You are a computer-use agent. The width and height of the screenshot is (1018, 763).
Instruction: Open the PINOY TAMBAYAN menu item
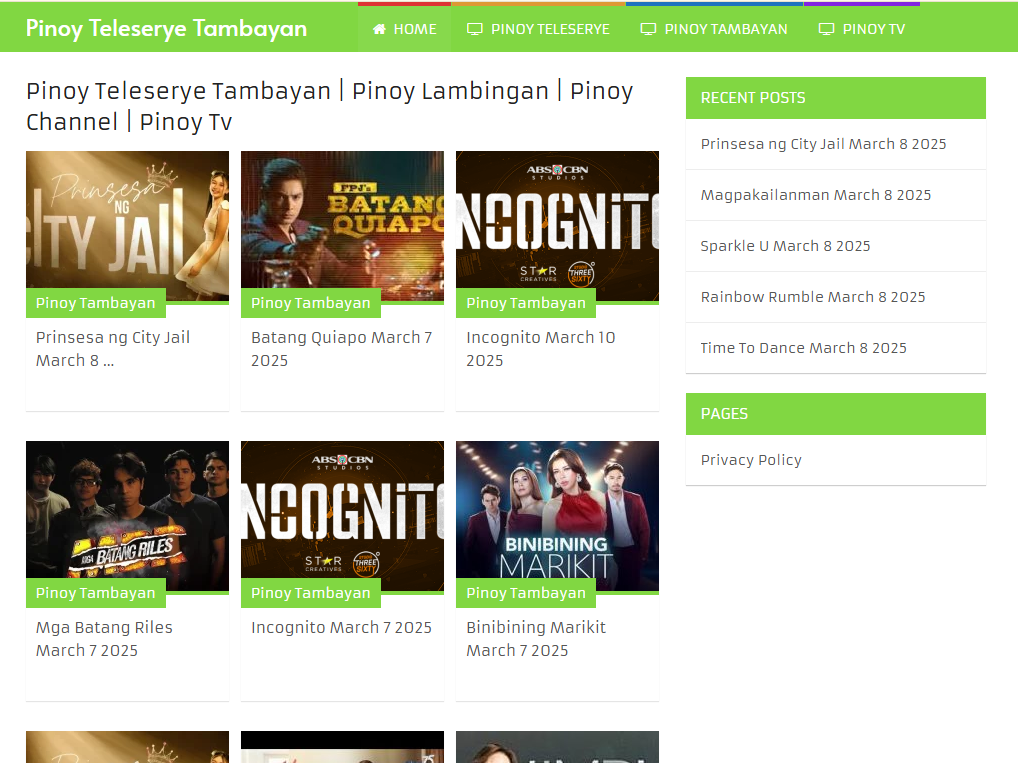tap(714, 29)
